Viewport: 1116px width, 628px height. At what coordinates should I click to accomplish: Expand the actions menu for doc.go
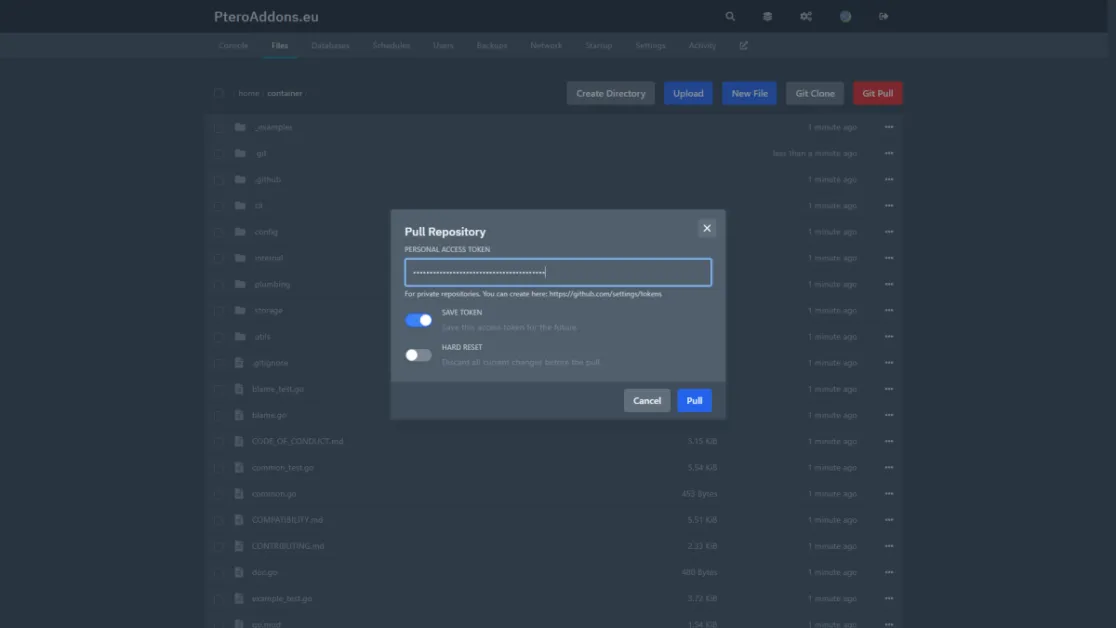pos(889,572)
